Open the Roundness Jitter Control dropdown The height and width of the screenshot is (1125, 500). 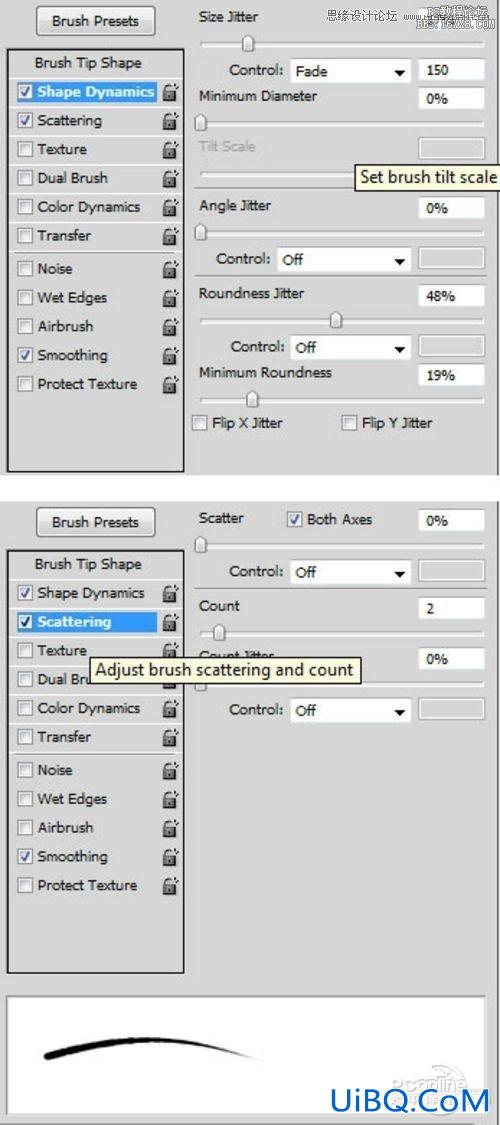[x=350, y=348]
